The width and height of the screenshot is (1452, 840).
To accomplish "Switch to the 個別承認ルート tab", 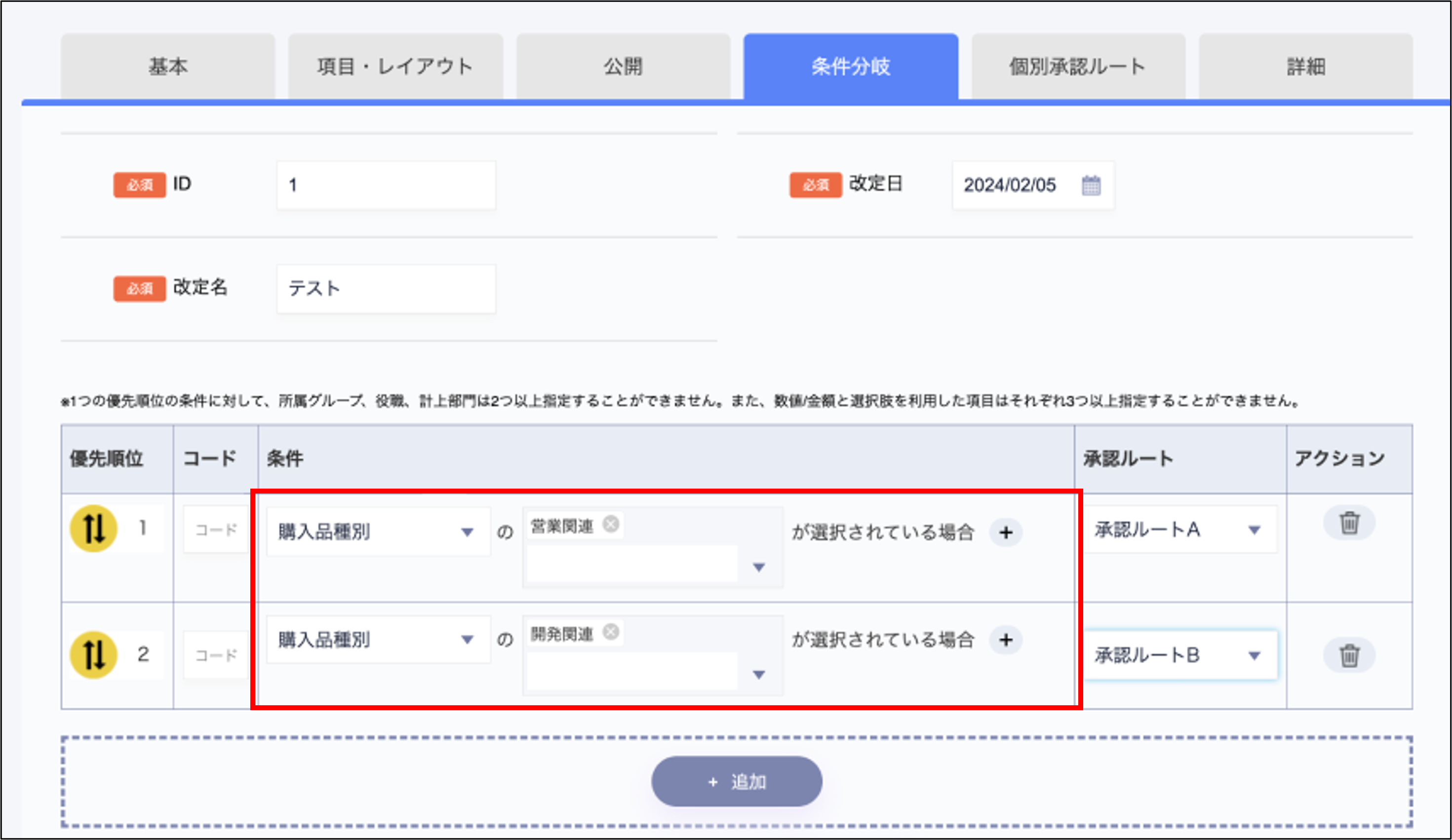I will click(1076, 66).
